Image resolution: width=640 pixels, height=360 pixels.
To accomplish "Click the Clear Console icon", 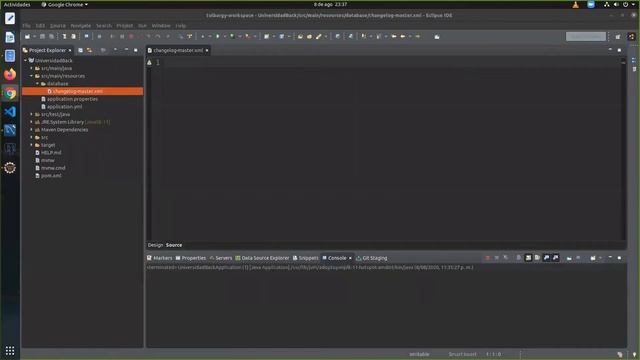I will (x=519, y=258).
